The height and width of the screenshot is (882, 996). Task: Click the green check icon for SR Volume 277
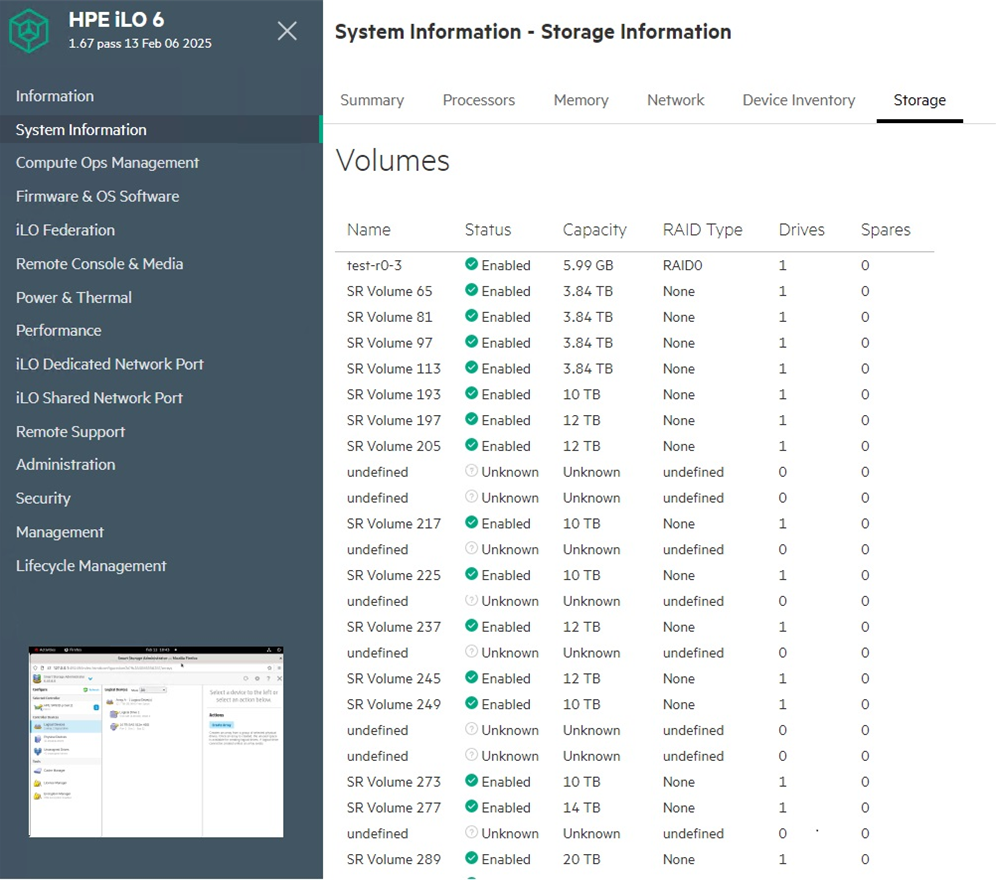point(471,806)
